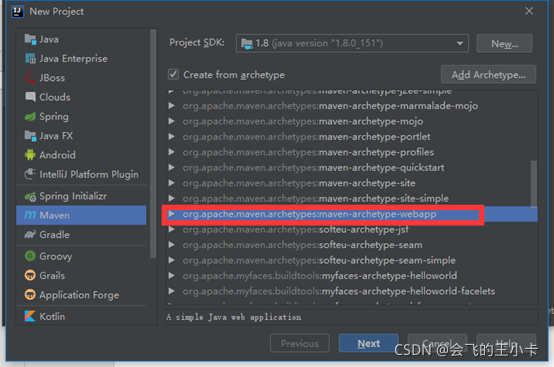Click the JBoss red icon

(30, 78)
